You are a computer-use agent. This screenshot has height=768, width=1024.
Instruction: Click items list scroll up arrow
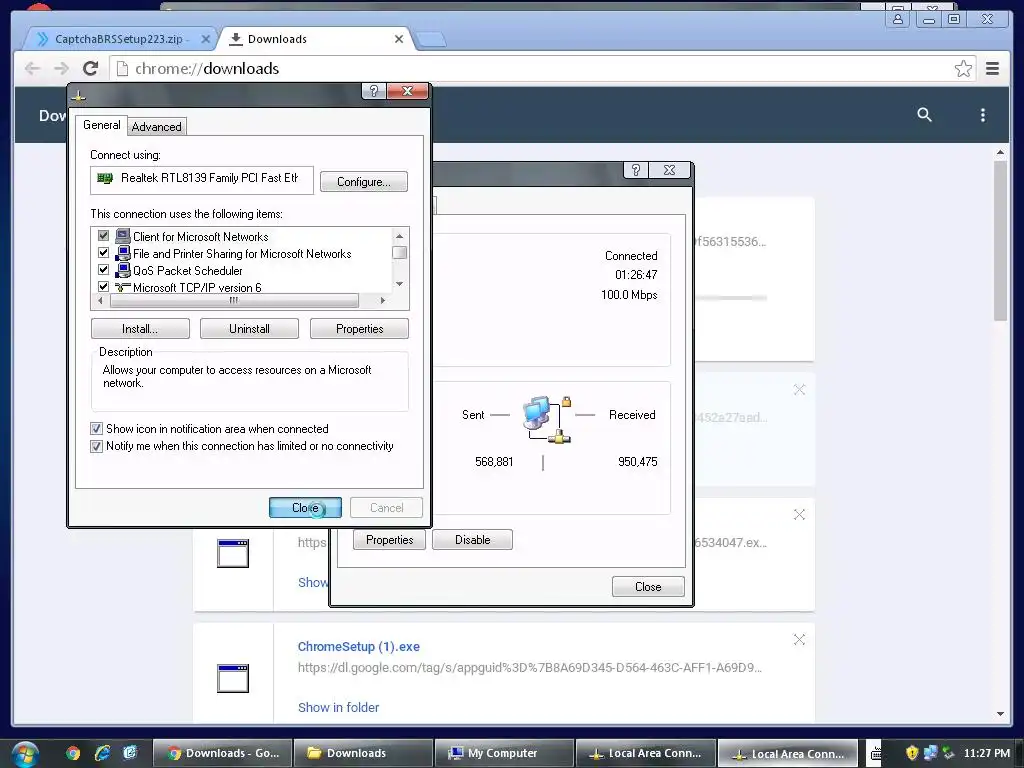(400, 236)
